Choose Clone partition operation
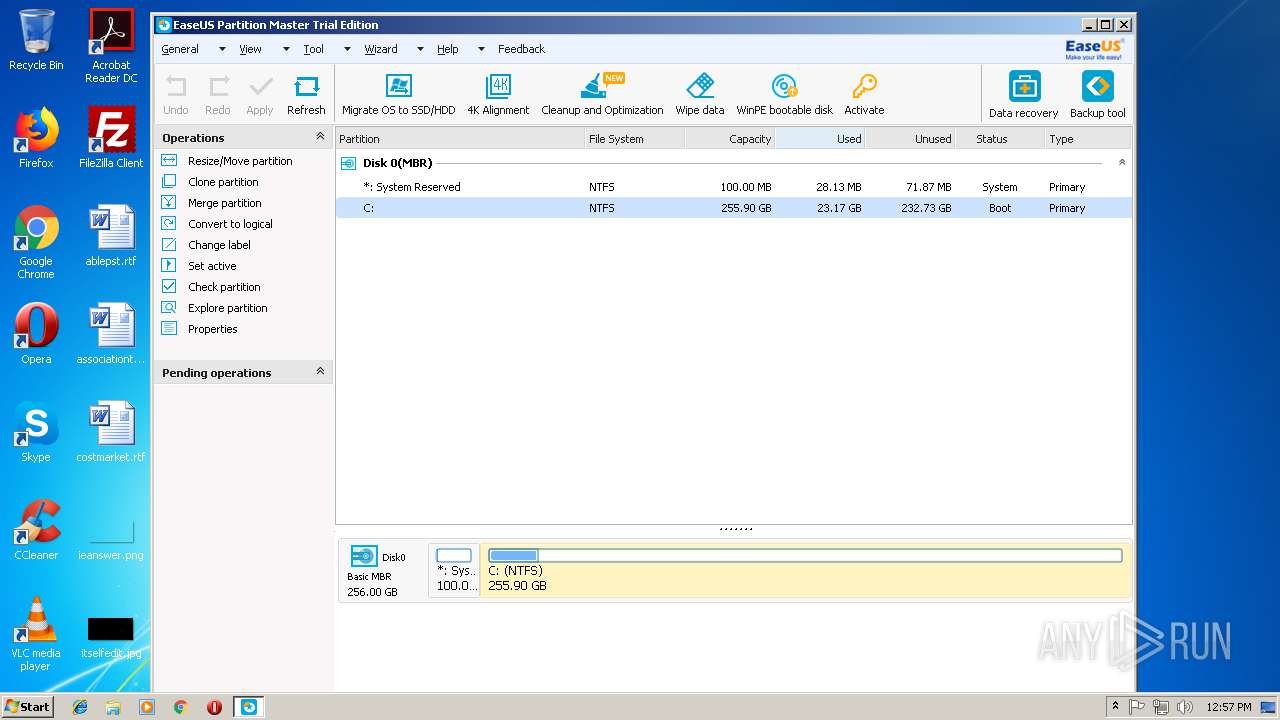This screenshot has height=720, width=1280. click(223, 182)
